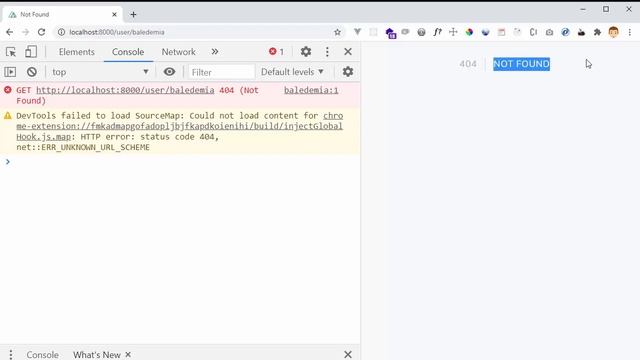Screen dimensions: 640x360
Task: Go back in browser history
Action: point(9,32)
